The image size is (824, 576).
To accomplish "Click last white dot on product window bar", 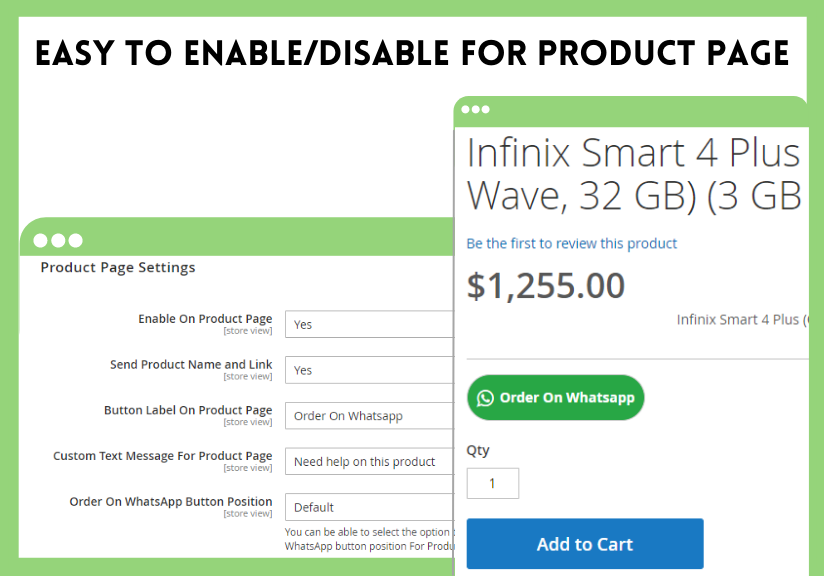I will [486, 109].
